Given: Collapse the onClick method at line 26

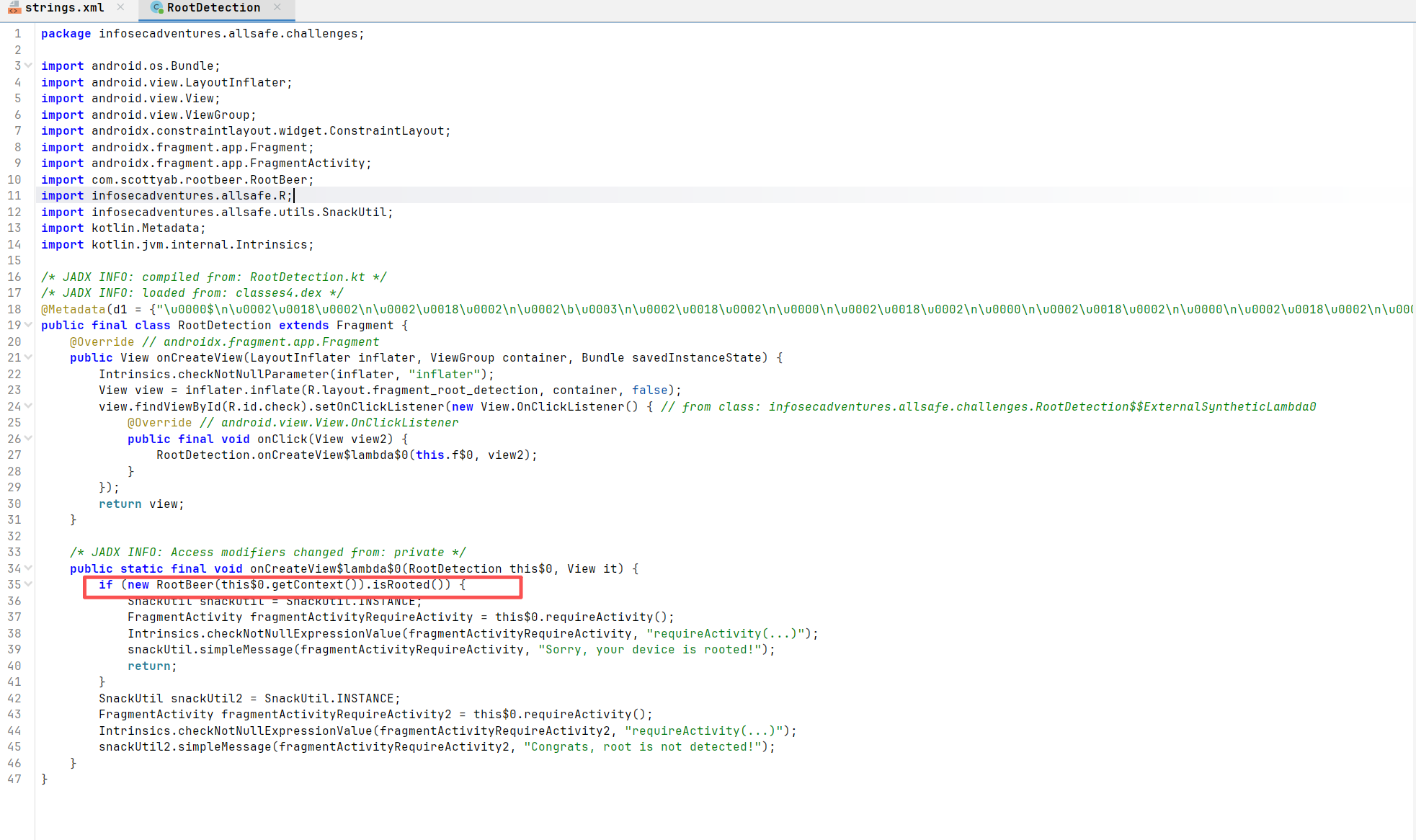Looking at the screenshot, I should (28, 439).
